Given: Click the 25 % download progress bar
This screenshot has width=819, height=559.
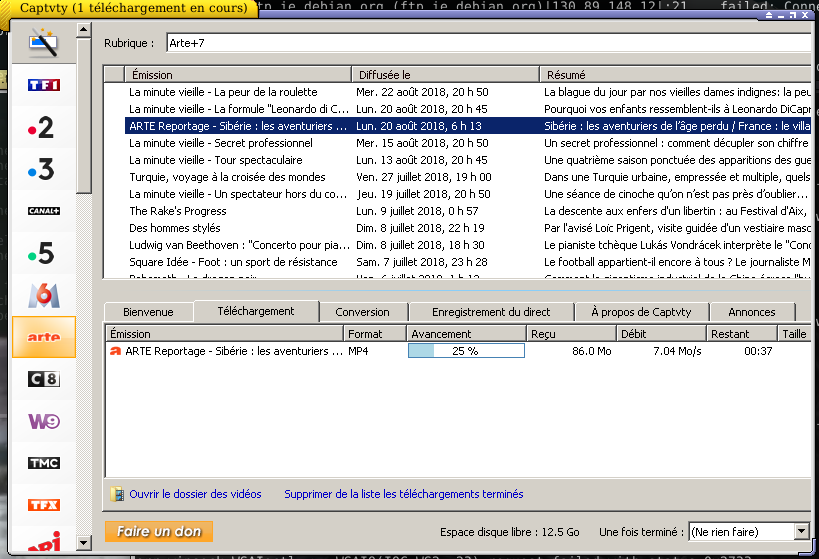Looking at the screenshot, I should point(466,351).
